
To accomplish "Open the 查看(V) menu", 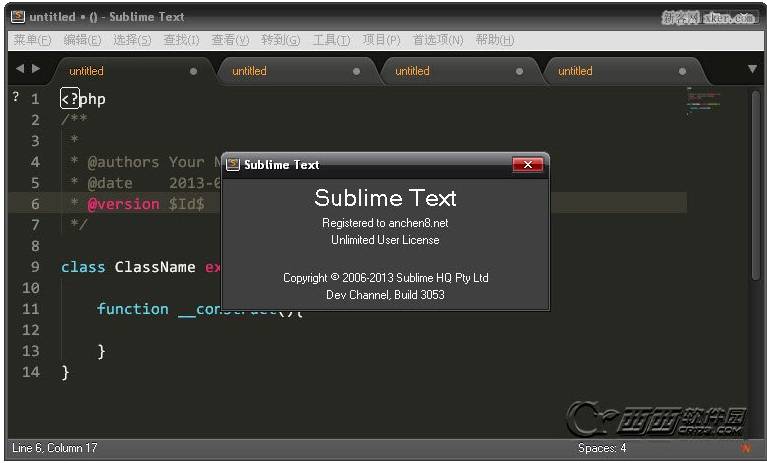I will pos(230,40).
